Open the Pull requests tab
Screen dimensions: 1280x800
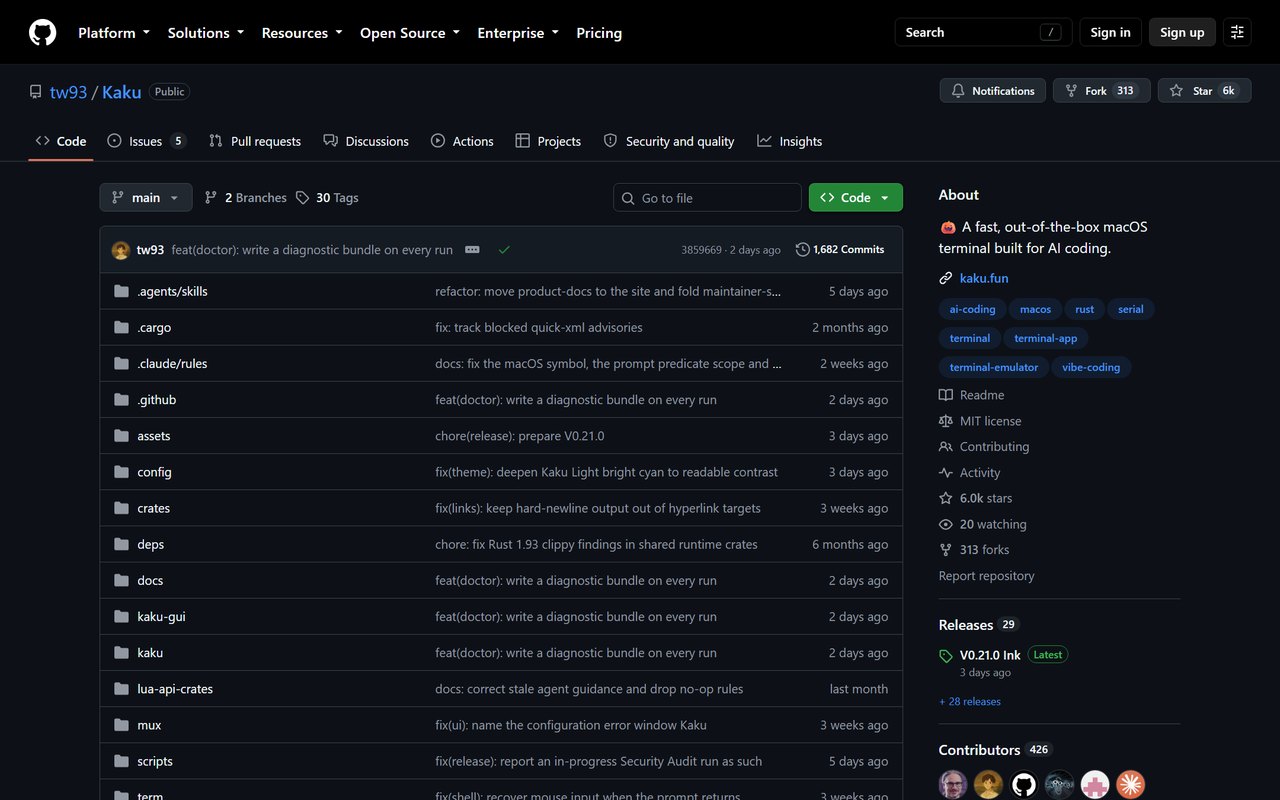pyautogui.click(x=255, y=141)
